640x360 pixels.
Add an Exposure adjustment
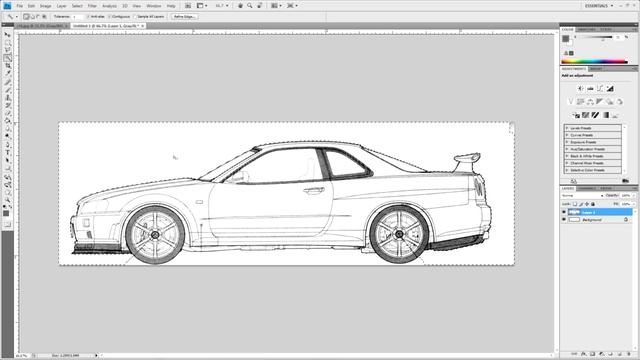coord(610,89)
